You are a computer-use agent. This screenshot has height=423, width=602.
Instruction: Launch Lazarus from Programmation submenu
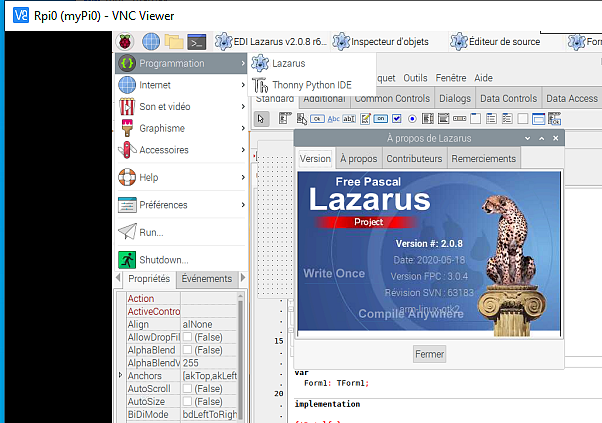312,63
